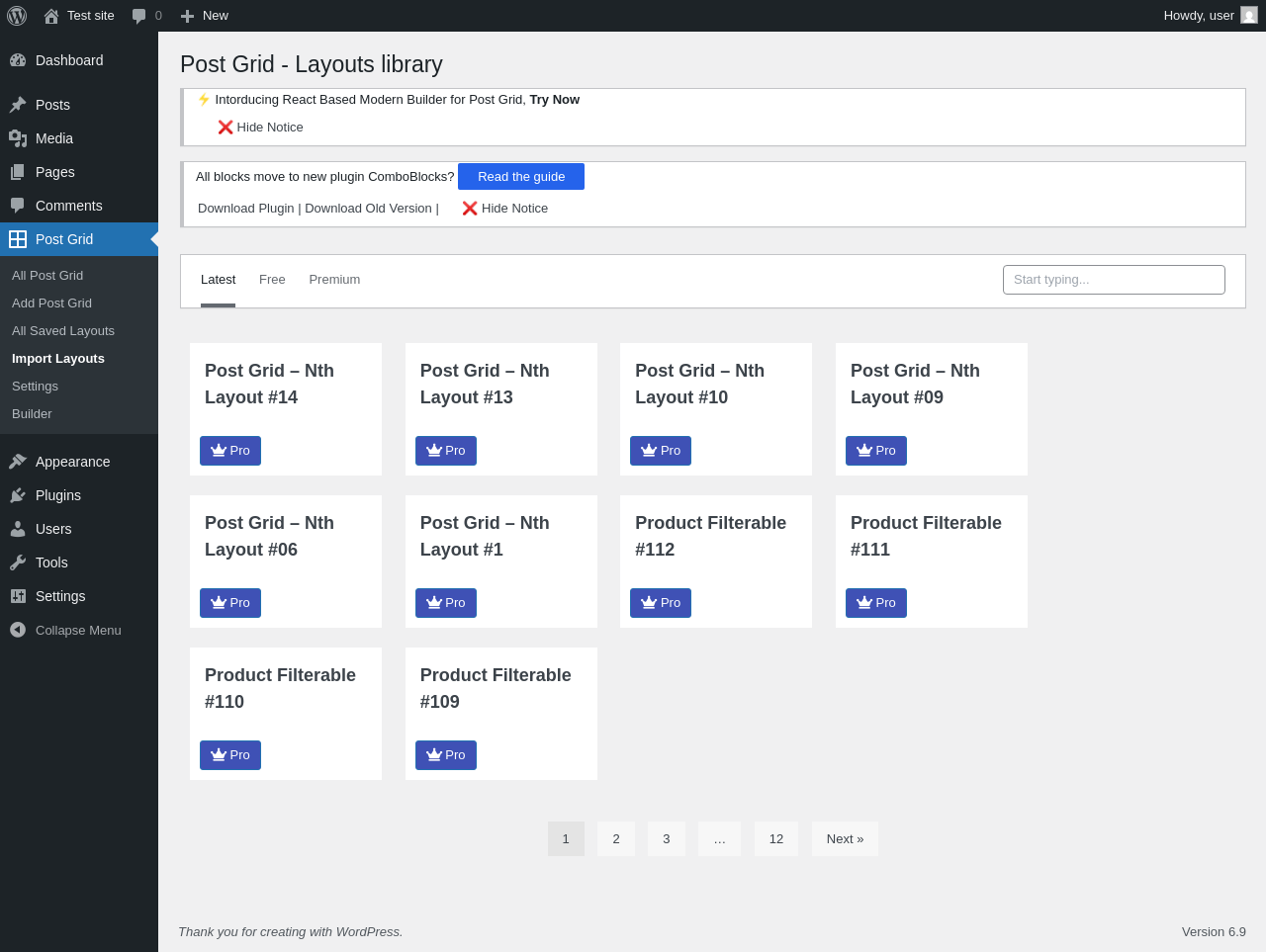Click the Dashboard gauge icon

tap(18, 60)
